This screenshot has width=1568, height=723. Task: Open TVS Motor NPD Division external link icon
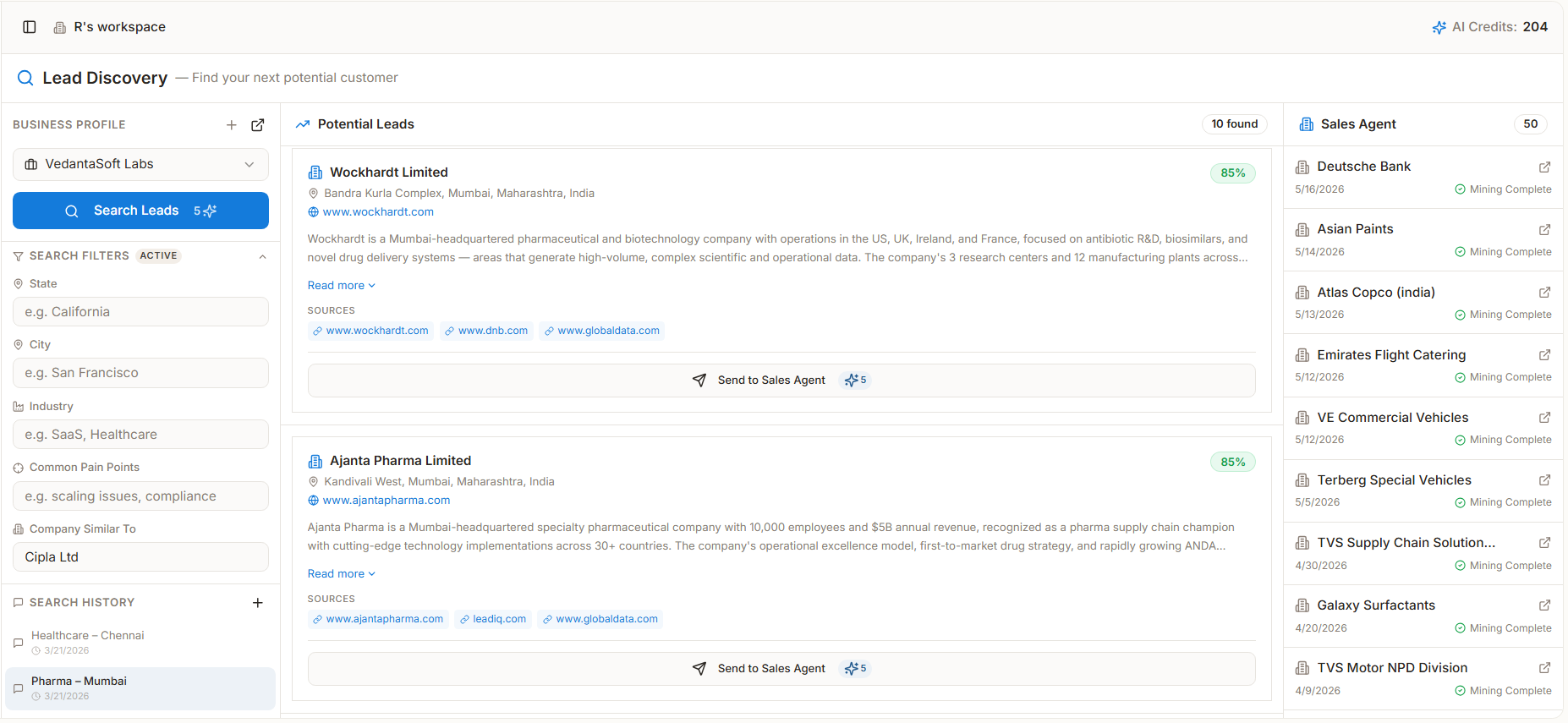point(1544,668)
